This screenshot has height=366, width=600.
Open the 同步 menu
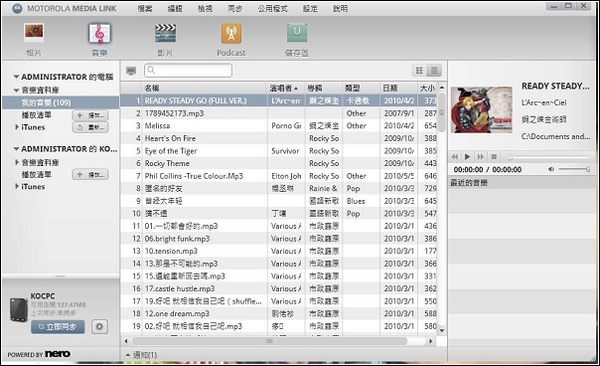click(x=235, y=8)
